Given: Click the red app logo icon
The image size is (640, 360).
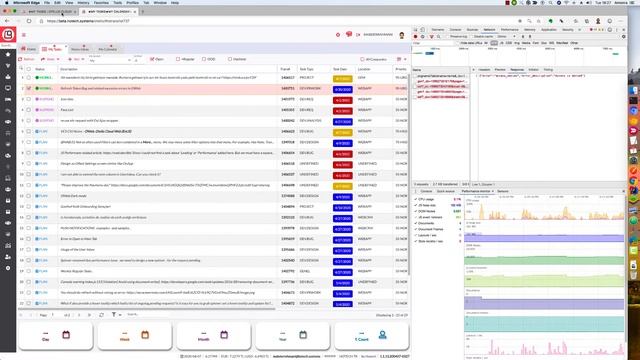Looking at the screenshot, I should coord(8,35).
